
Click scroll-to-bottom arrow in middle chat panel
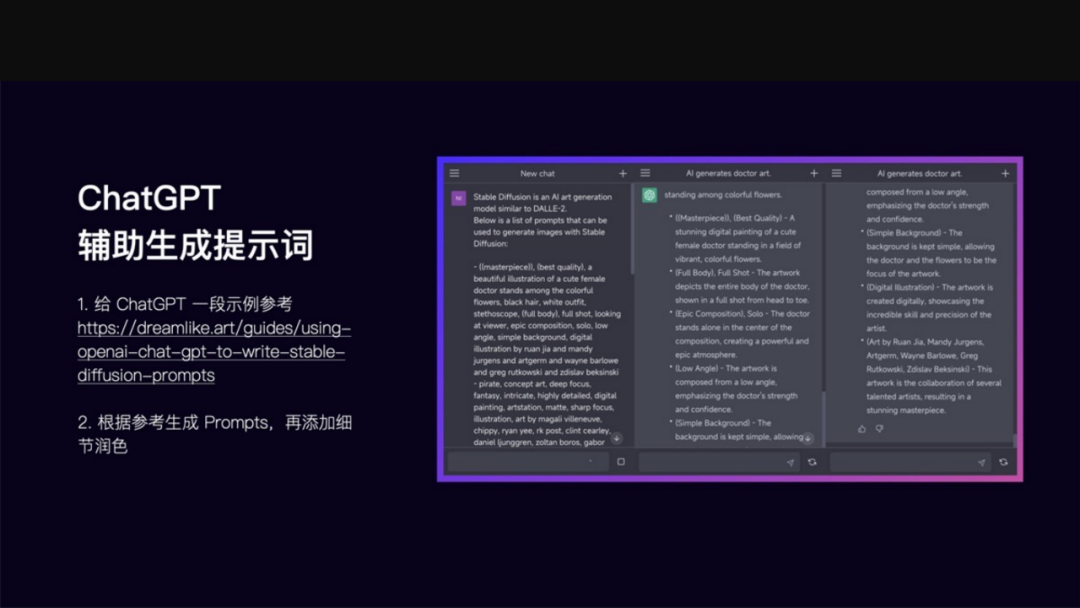pyautogui.click(x=807, y=438)
